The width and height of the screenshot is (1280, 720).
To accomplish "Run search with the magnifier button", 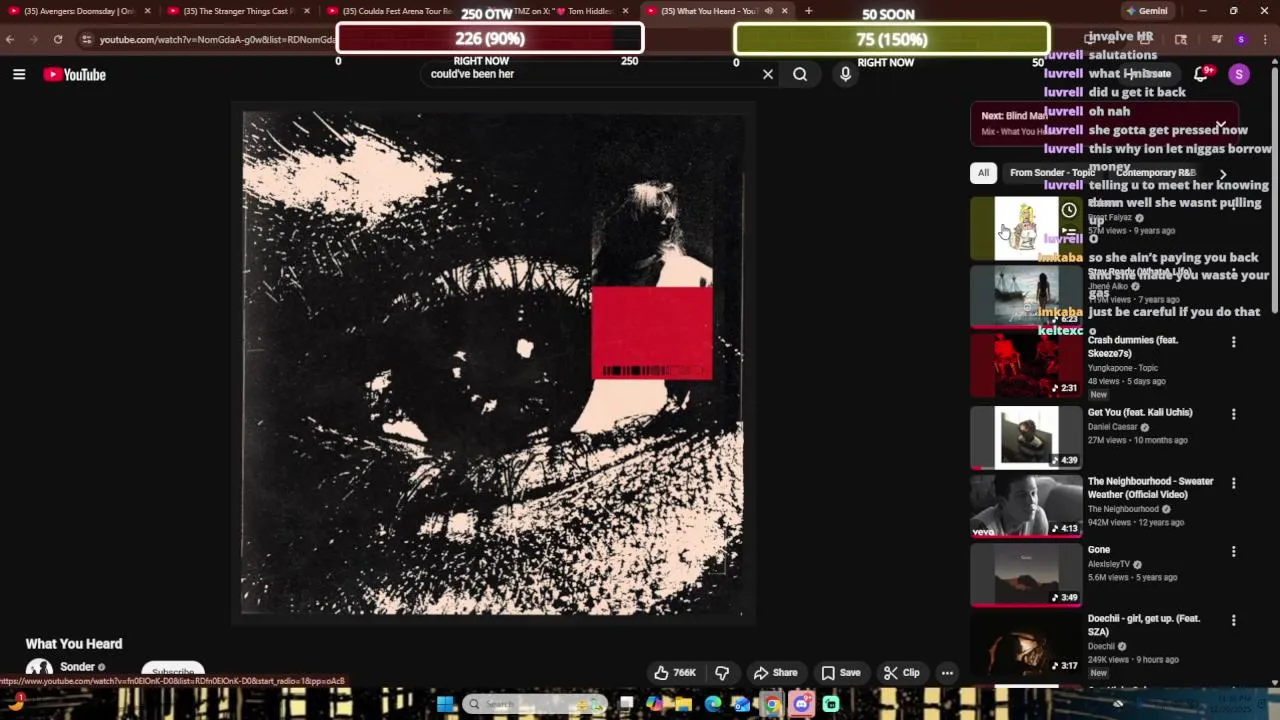I will (800, 74).
